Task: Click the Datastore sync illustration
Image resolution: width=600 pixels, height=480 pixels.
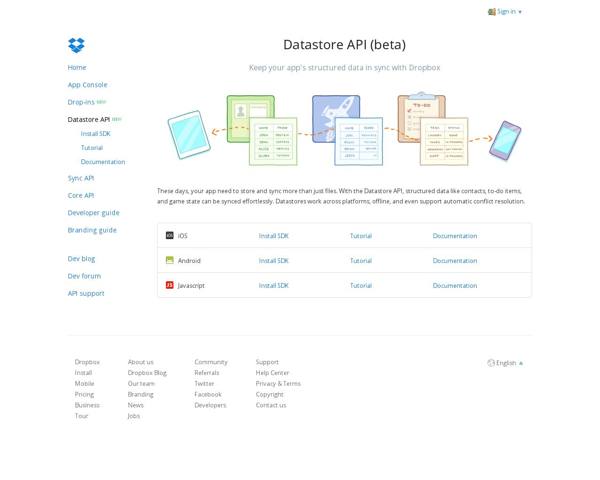Action: click(x=344, y=130)
